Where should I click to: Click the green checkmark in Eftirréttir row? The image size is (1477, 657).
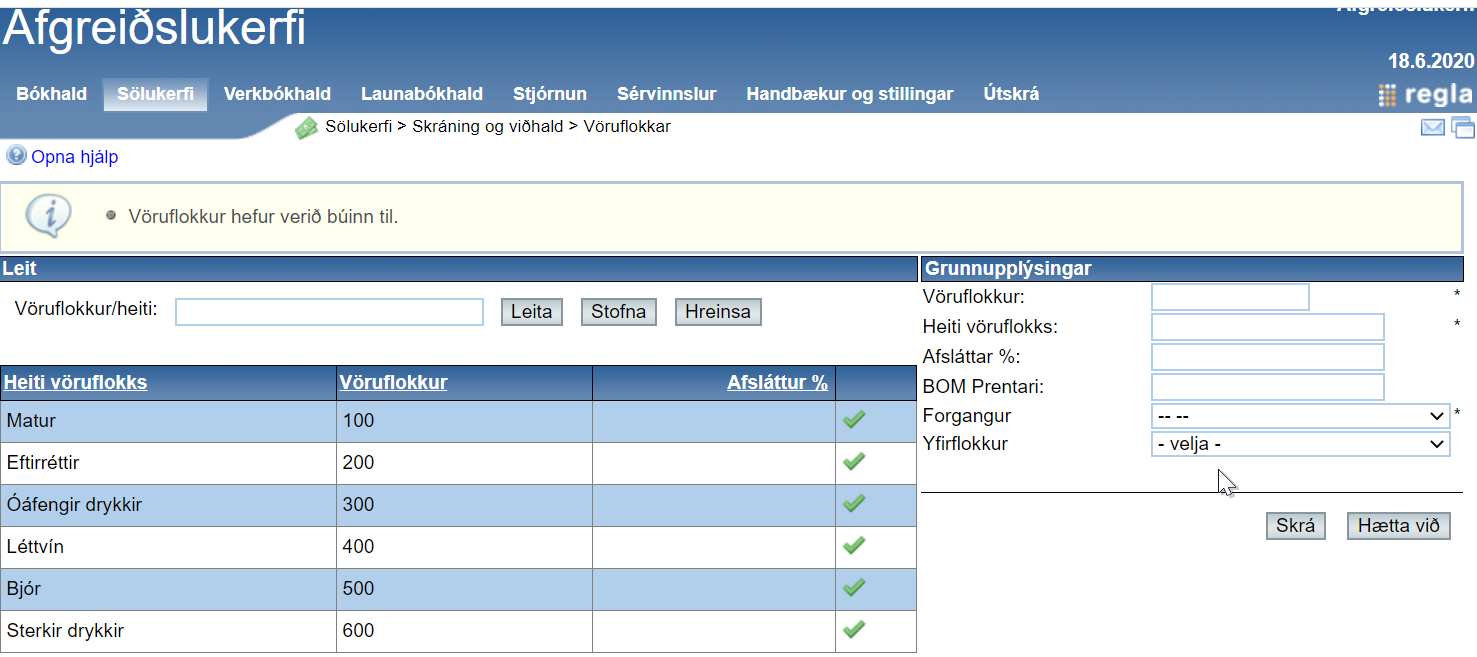(854, 462)
